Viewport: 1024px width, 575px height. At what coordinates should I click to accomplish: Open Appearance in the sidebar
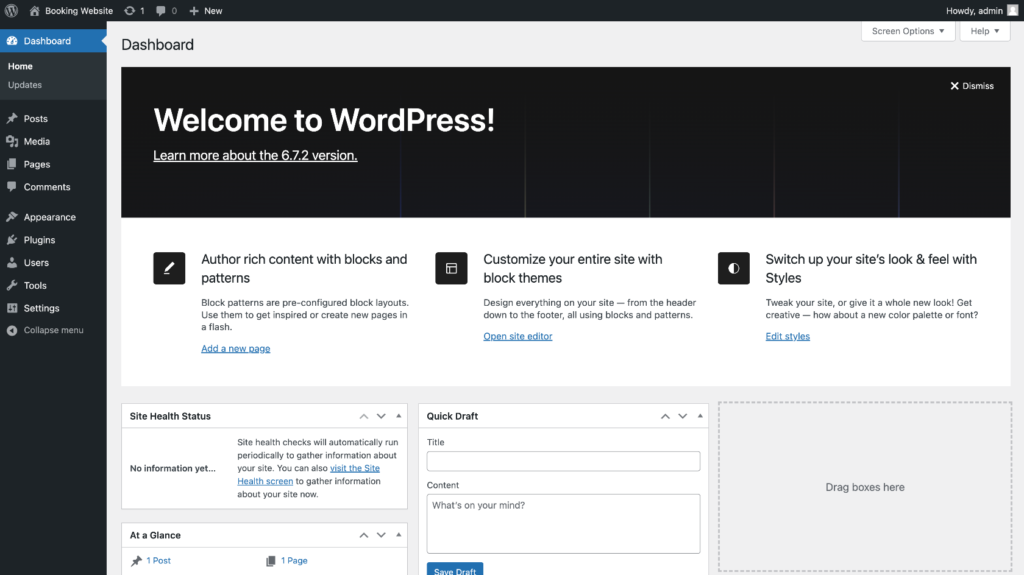(x=53, y=217)
